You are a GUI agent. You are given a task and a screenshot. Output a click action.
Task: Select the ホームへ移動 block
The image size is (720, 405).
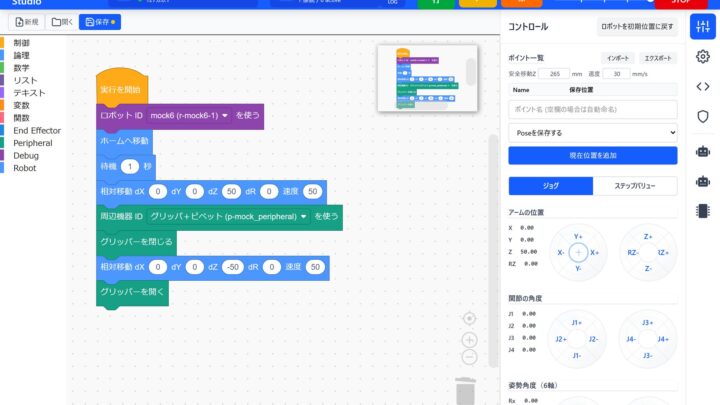tap(124, 141)
